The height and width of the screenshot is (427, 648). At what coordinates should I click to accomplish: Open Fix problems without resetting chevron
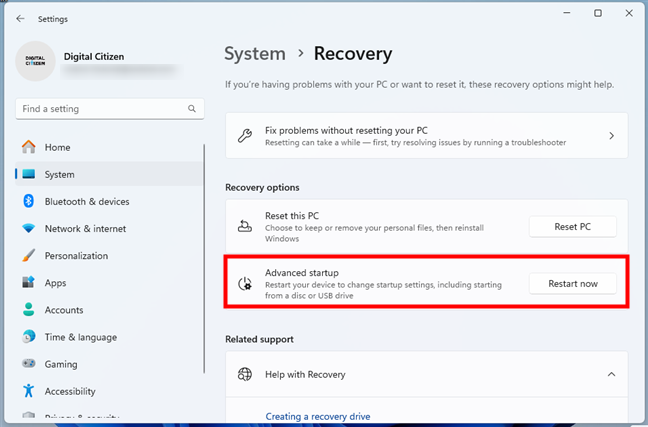click(611, 136)
